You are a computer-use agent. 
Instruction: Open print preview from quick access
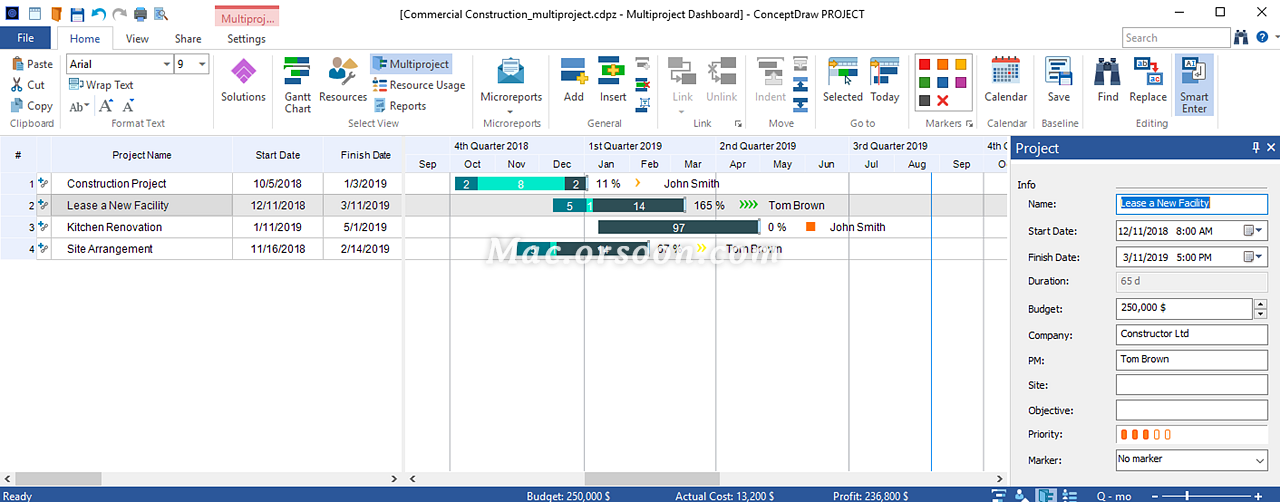click(x=160, y=14)
